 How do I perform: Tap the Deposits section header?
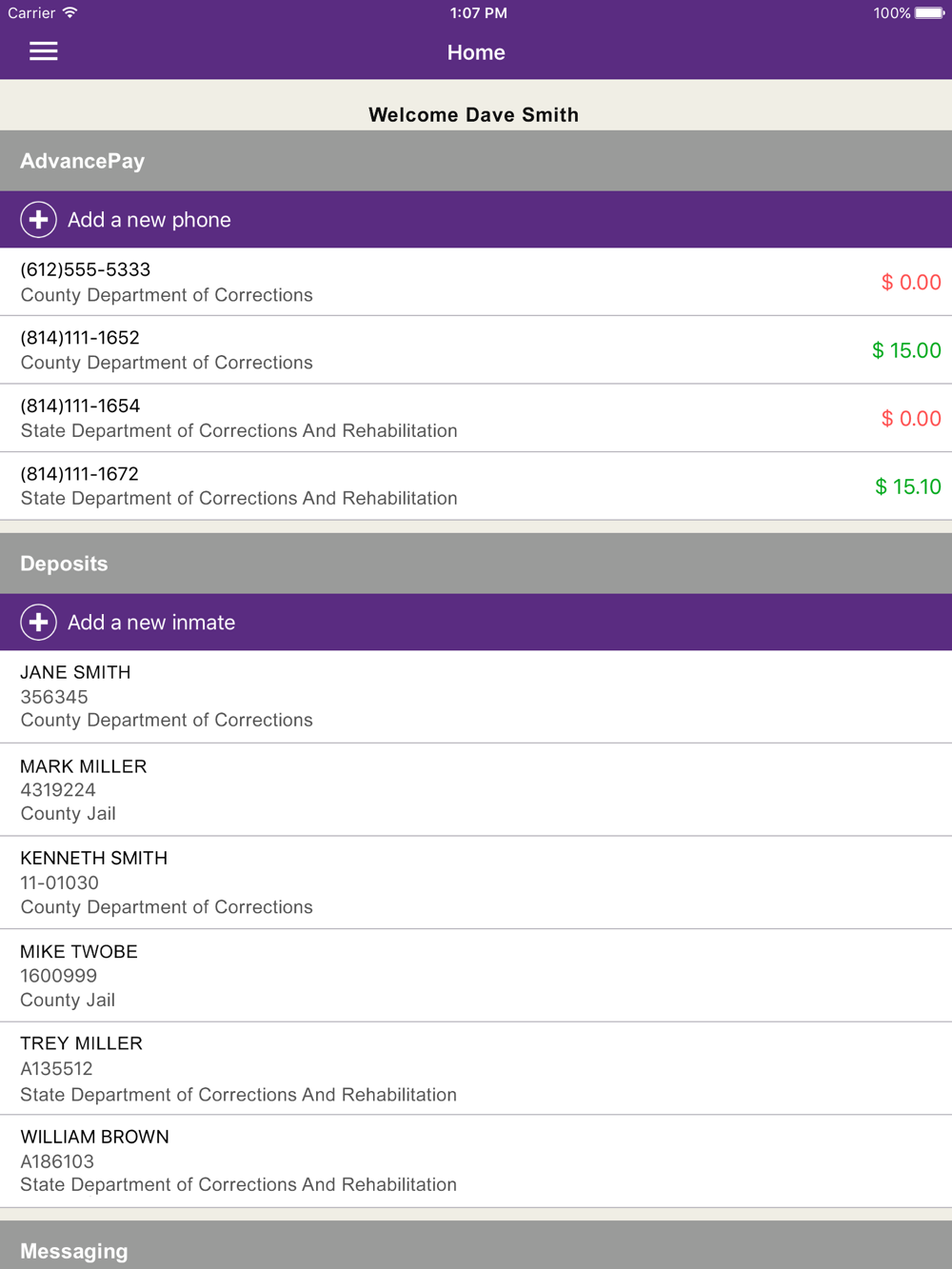(x=64, y=564)
